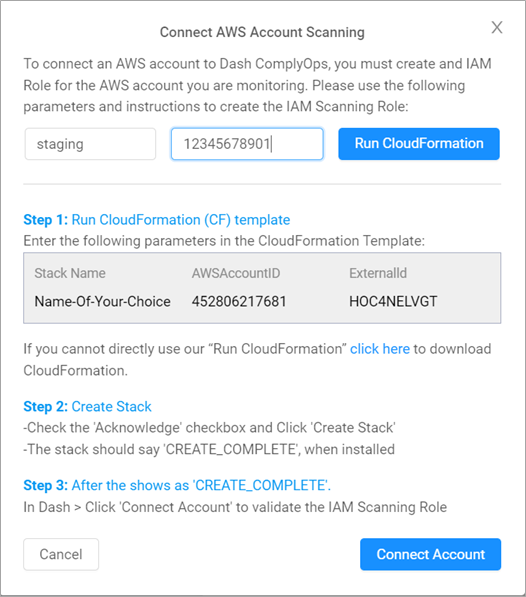Screen dimensions: 526x597
Task: Focus the account ID field with 12345678901
Action: coord(247,144)
